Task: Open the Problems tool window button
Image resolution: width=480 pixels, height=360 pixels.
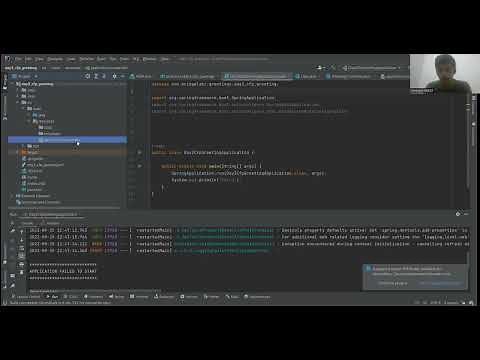Action: click(93, 296)
